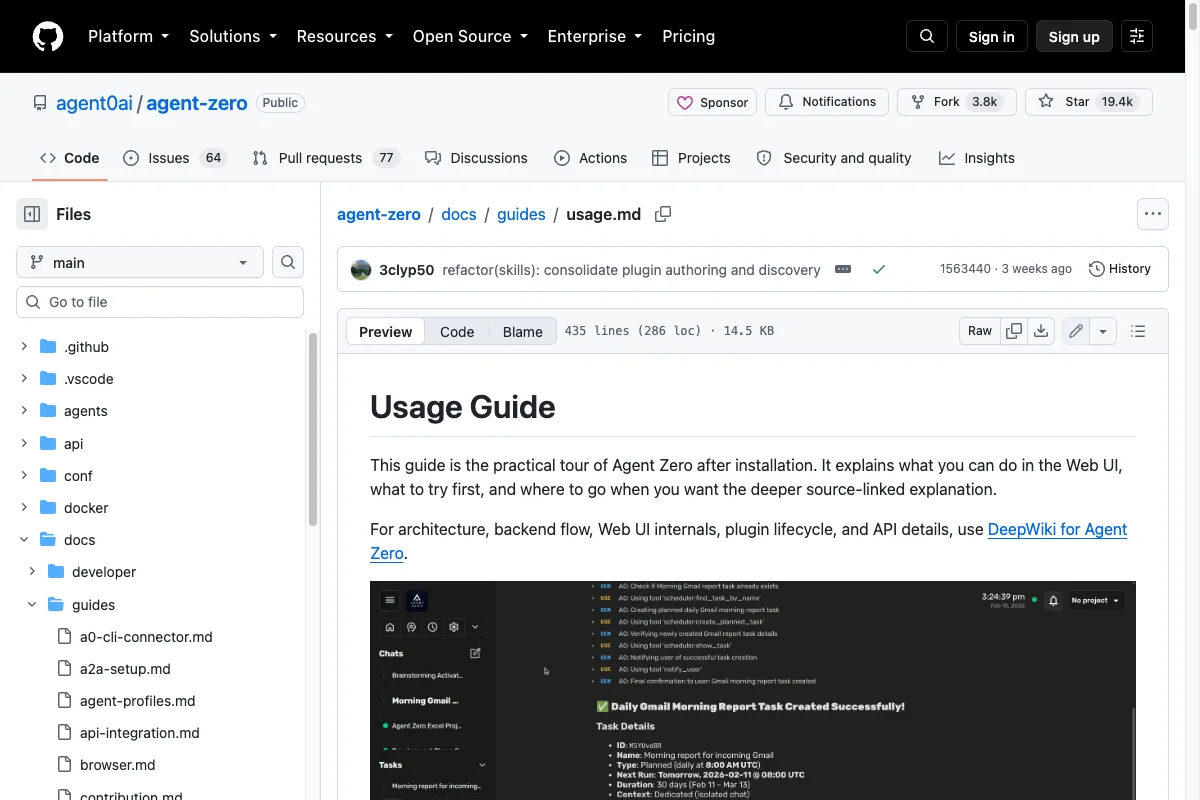Screen dimensions: 1200x800
Task: Click the .github folder icon
Action: tap(48, 347)
